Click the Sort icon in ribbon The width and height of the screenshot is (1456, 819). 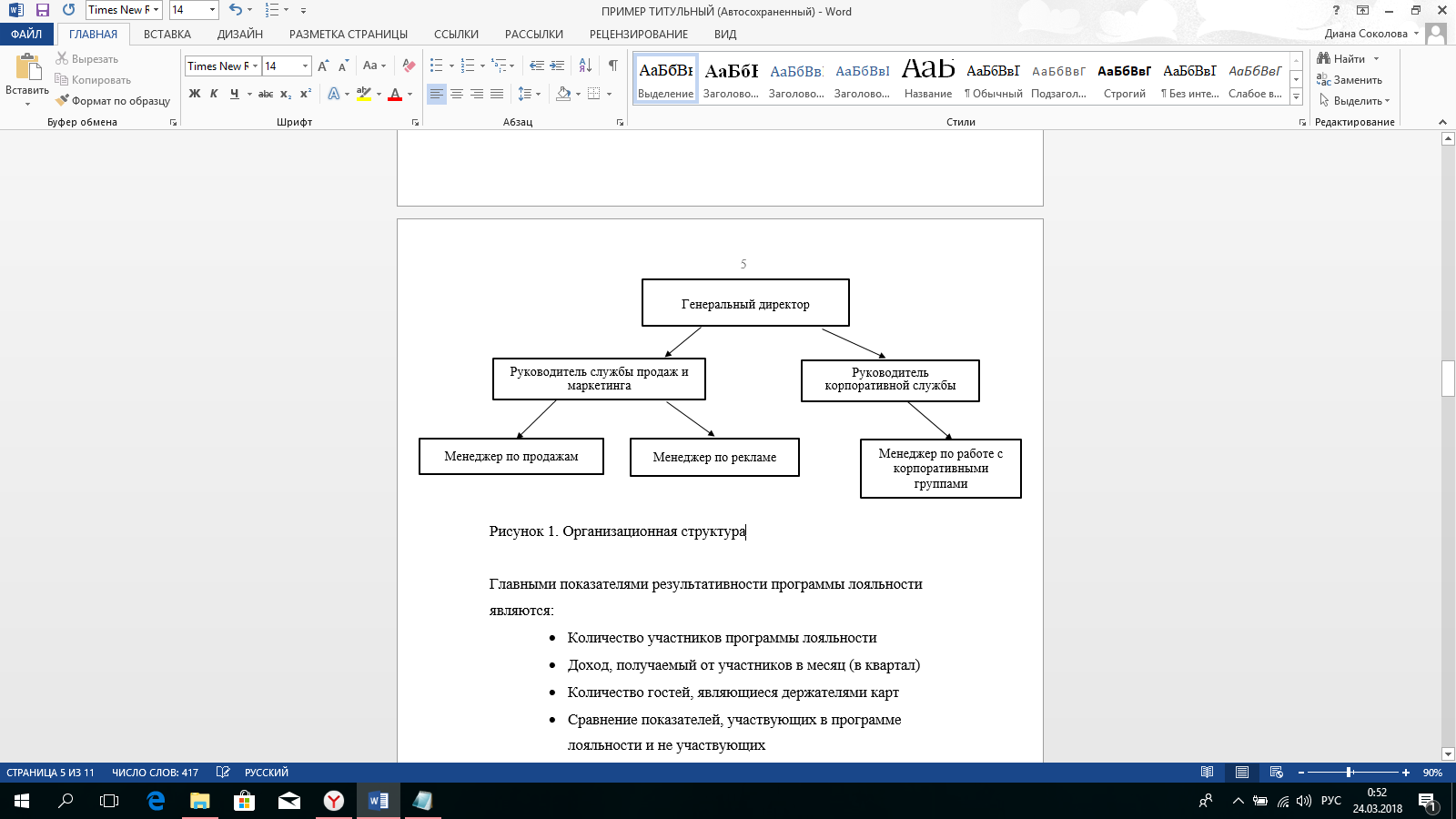[x=585, y=66]
